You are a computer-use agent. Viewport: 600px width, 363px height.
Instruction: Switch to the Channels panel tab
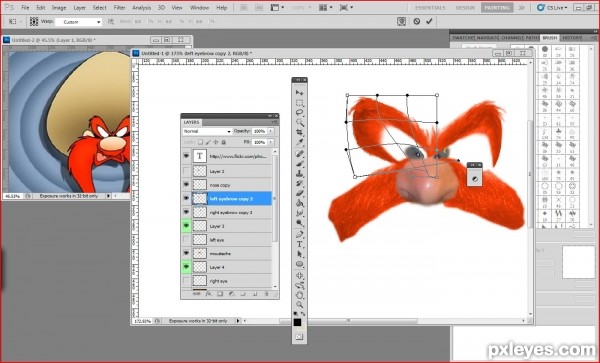click(x=512, y=38)
